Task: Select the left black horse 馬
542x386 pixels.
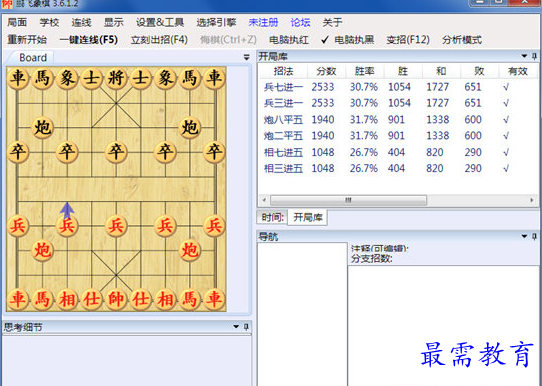Action: (42, 78)
